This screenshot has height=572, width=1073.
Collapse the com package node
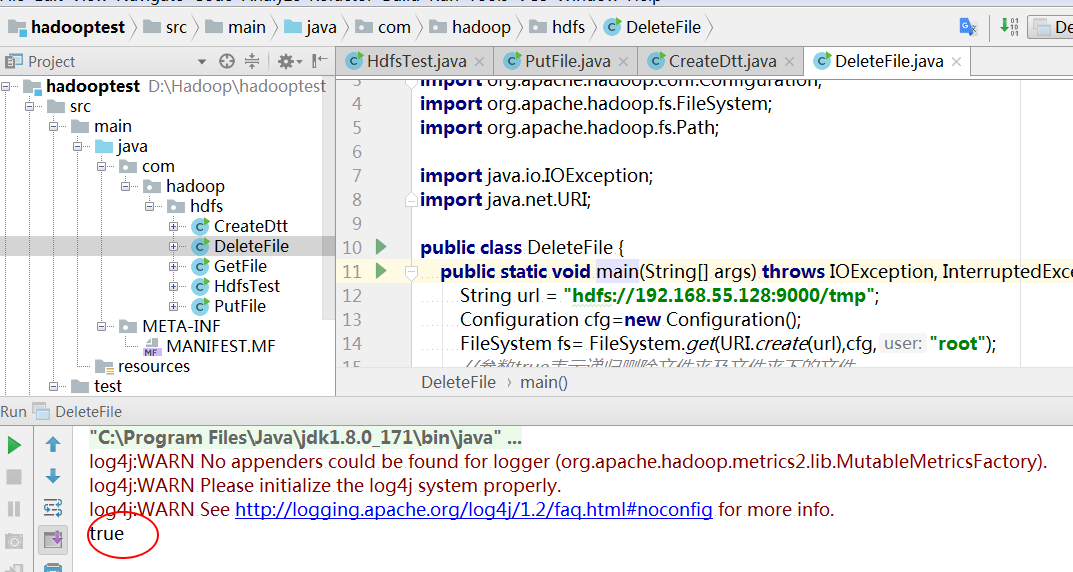tap(101, 166)
